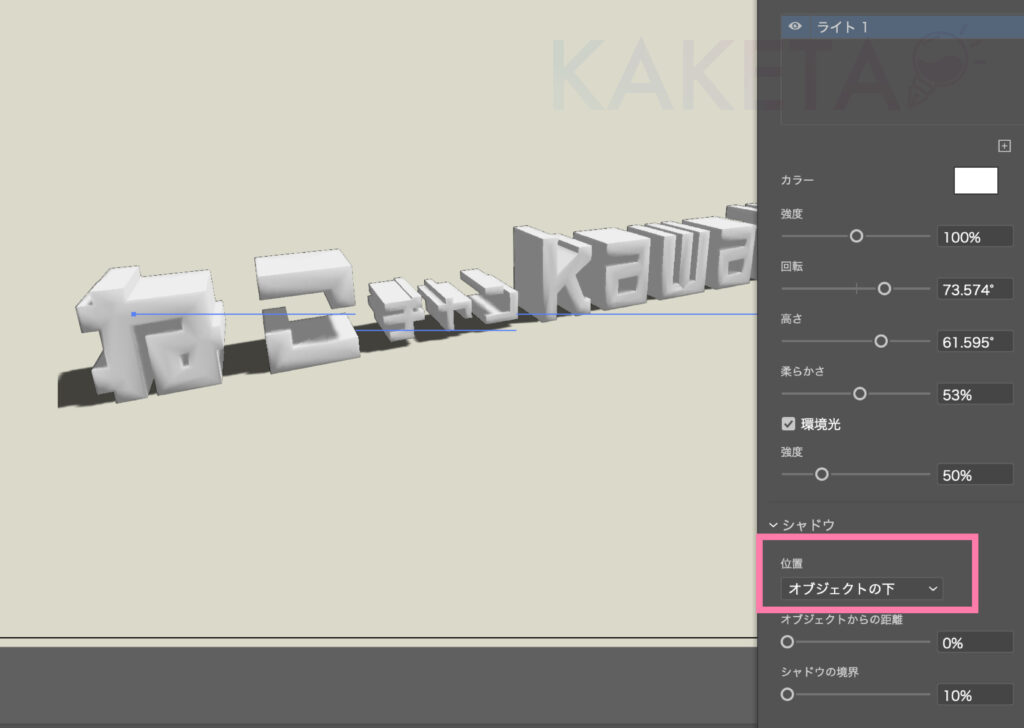Collapse the シャドウ section chevron
Screen dimensions: 1024x728
(x=773, y=525)
